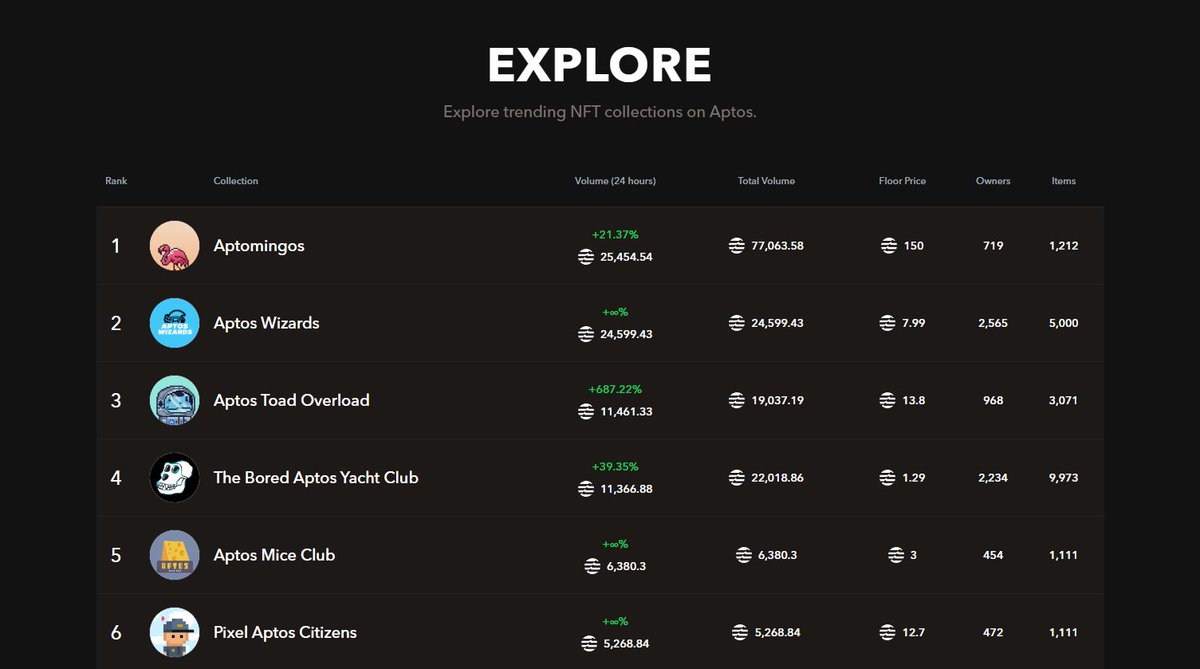Image resolution: width=1200 pixels, height=669 pixels.
Task: Click Aptos coin icon beside floor price 150
Action: point(888,245)
